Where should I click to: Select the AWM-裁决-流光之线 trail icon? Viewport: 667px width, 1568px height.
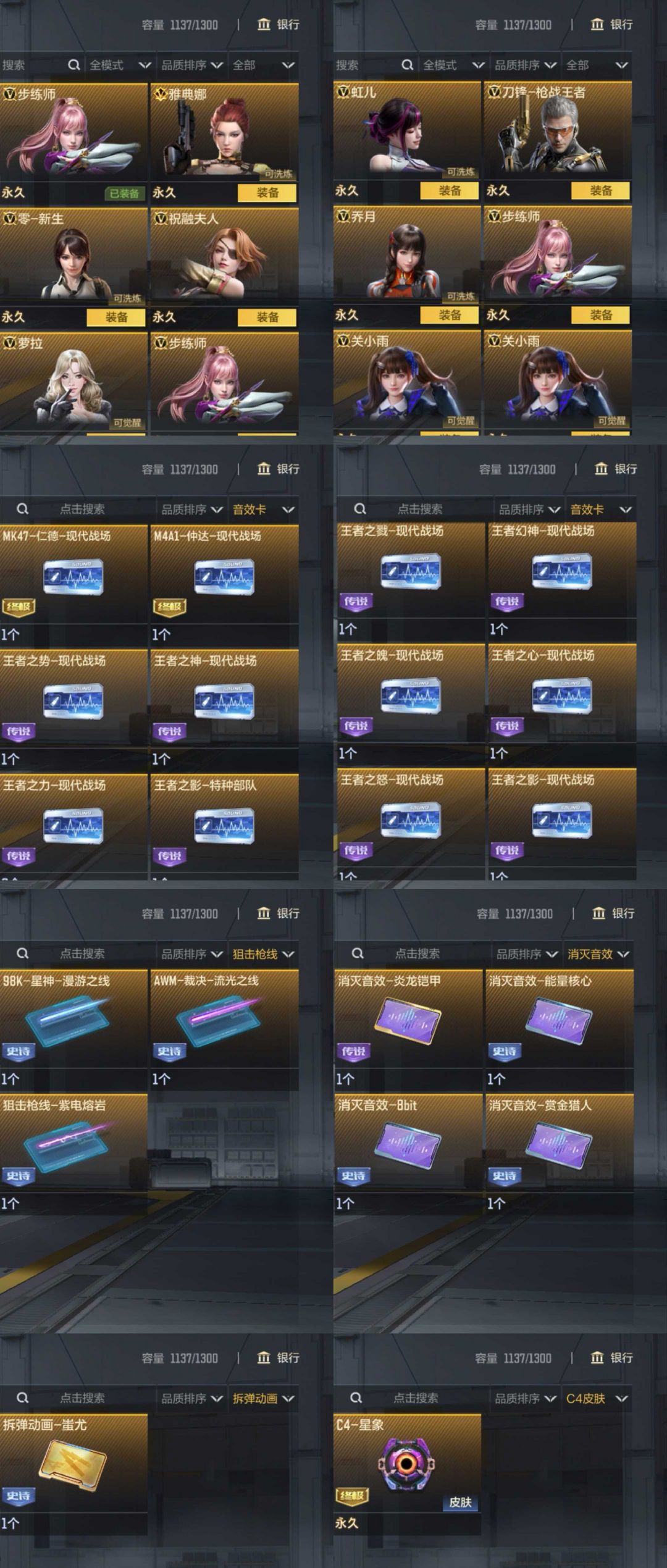click(x=219, y=1020)
